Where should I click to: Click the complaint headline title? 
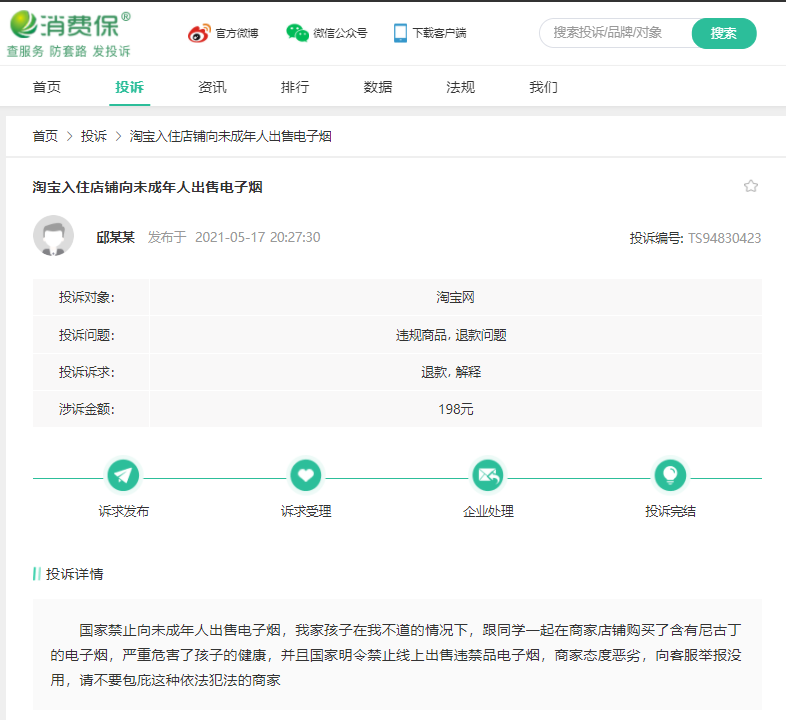pos(147,187)
